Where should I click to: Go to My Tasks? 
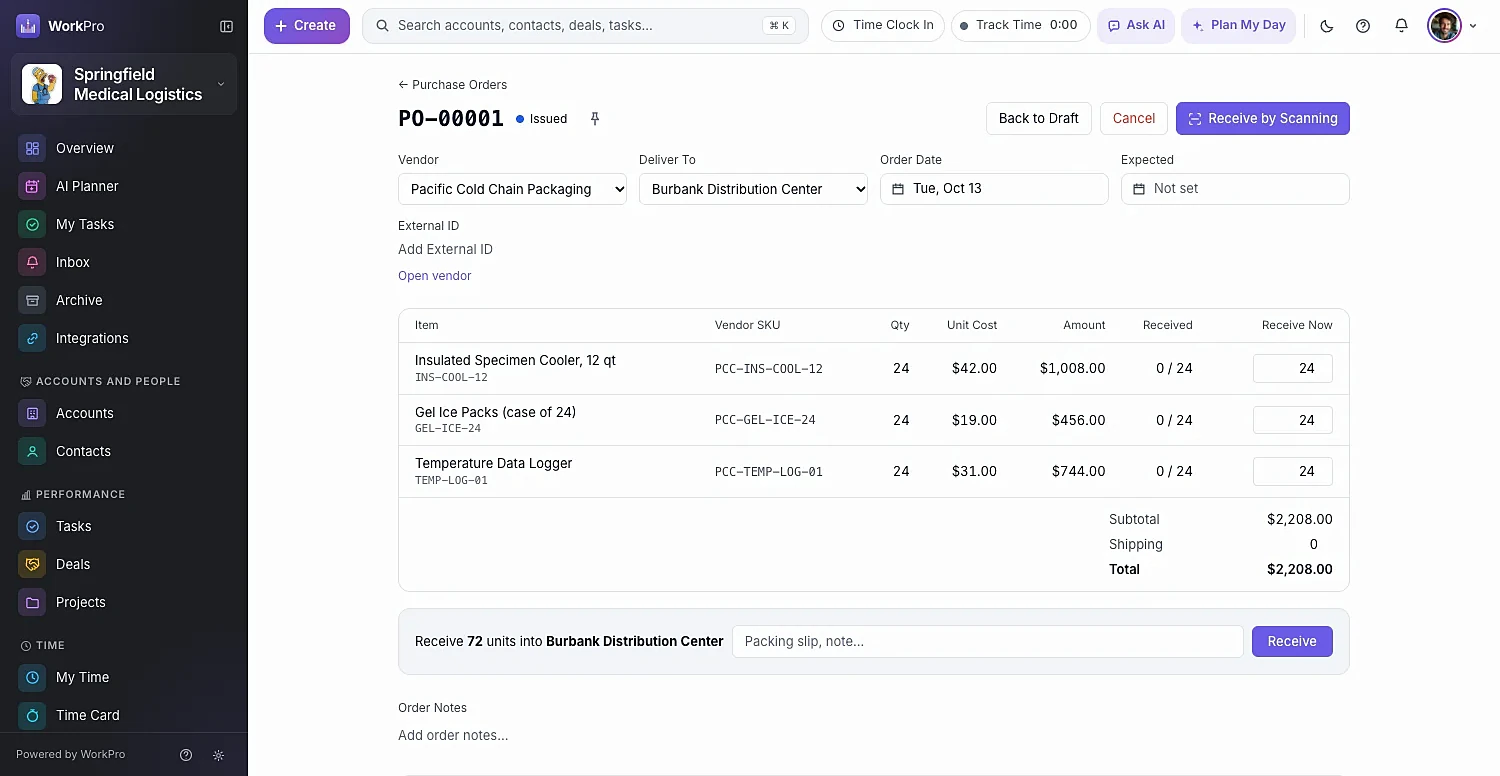pos(124,224)
